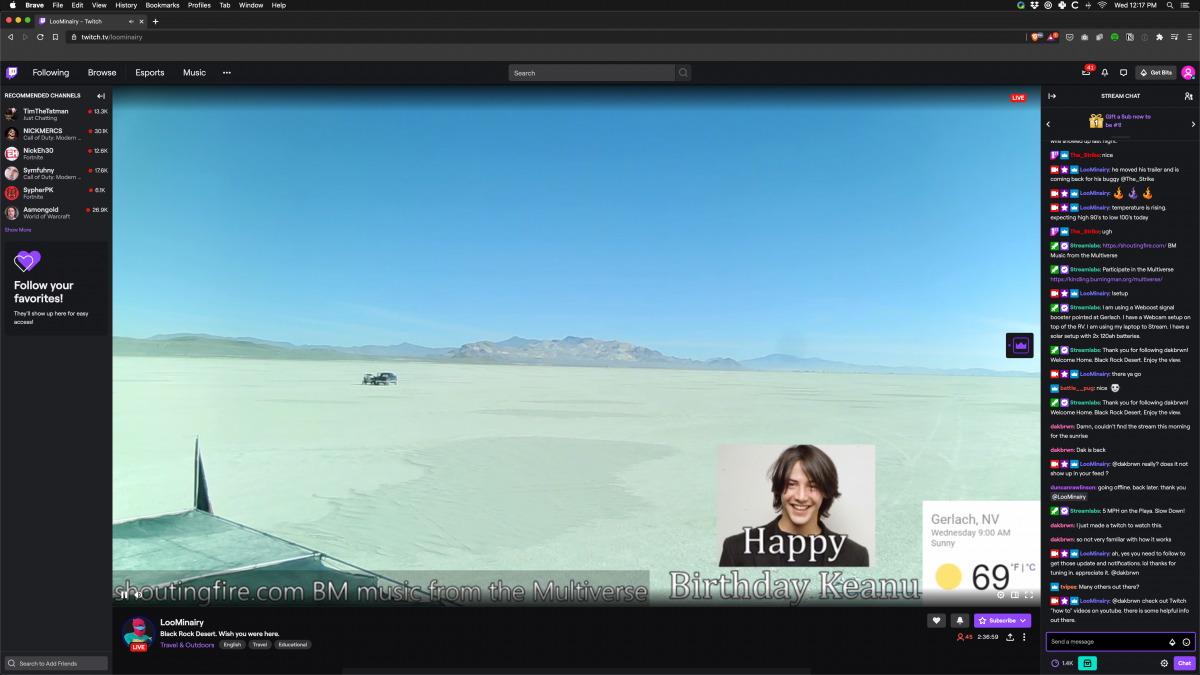Click the channel points balance 1.4K
Viewport: 1200px width, 675px height.
point(1062,663)
